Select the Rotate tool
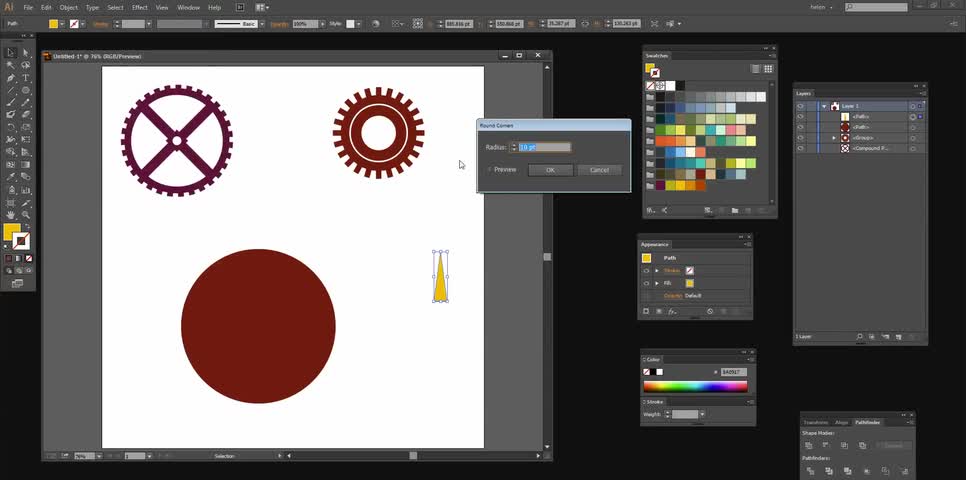Viewport: 966px width, 480px height. pos(10,128)
